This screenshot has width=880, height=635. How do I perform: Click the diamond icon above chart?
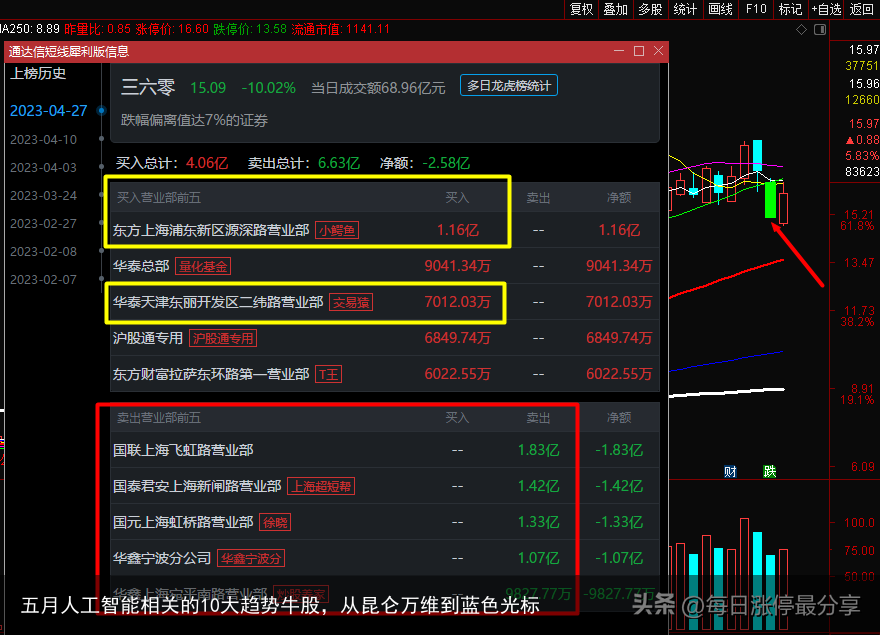[801, 29]
